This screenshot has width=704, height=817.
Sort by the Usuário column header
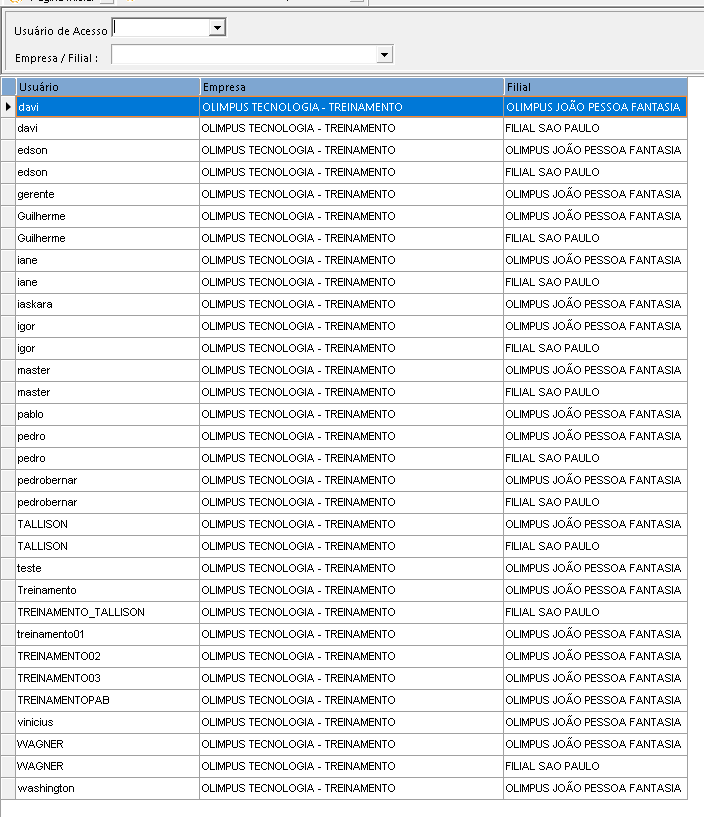(x=108, y=87)
